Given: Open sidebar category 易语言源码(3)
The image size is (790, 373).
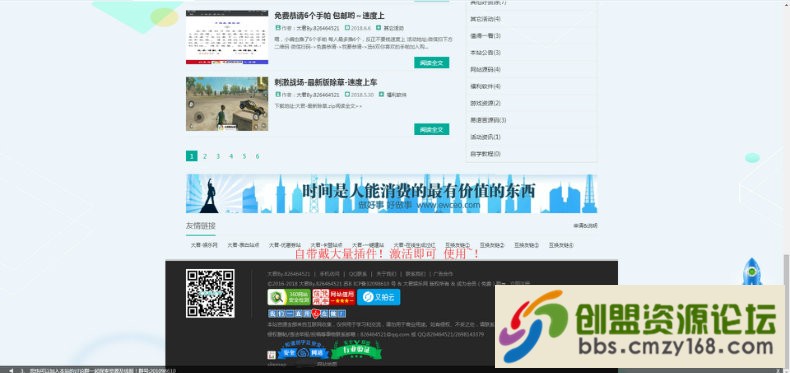Looking at the screenshot, I should [488, 120].
